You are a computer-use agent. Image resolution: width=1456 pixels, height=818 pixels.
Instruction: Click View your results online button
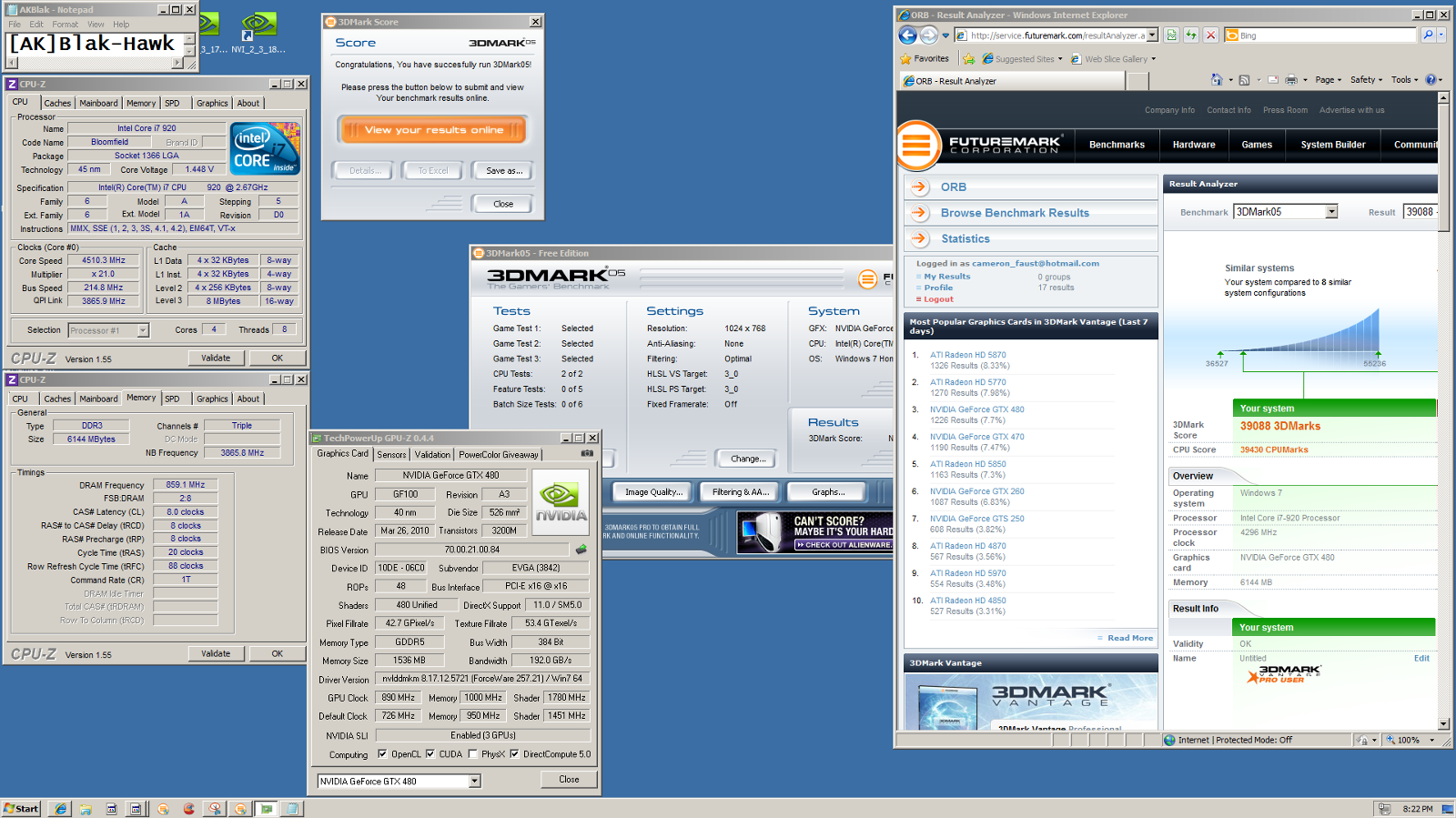coord(433,130)
